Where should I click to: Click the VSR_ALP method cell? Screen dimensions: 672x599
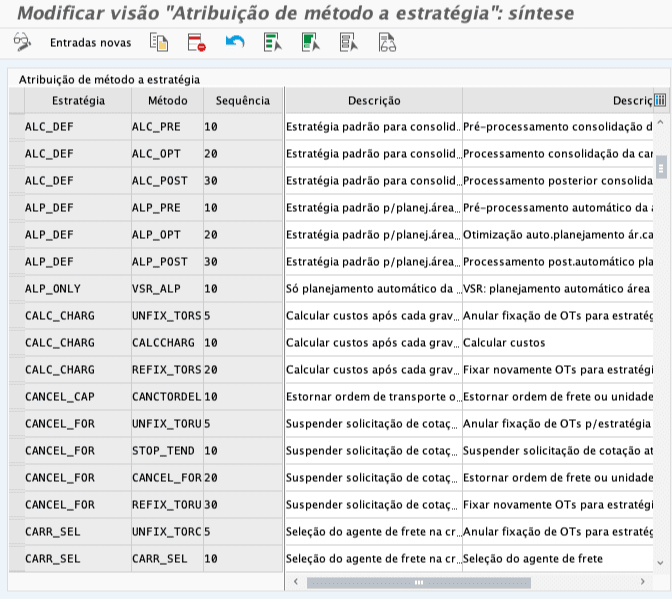(168, 289)
